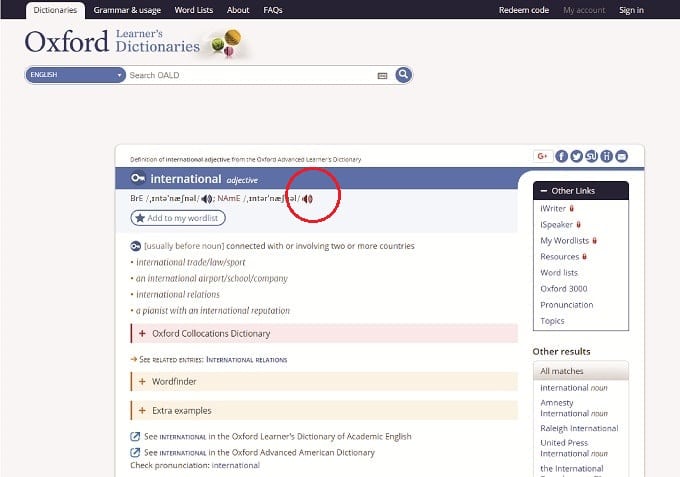Click the Oxford 3000 key icon in header

(x=138, y=178)
